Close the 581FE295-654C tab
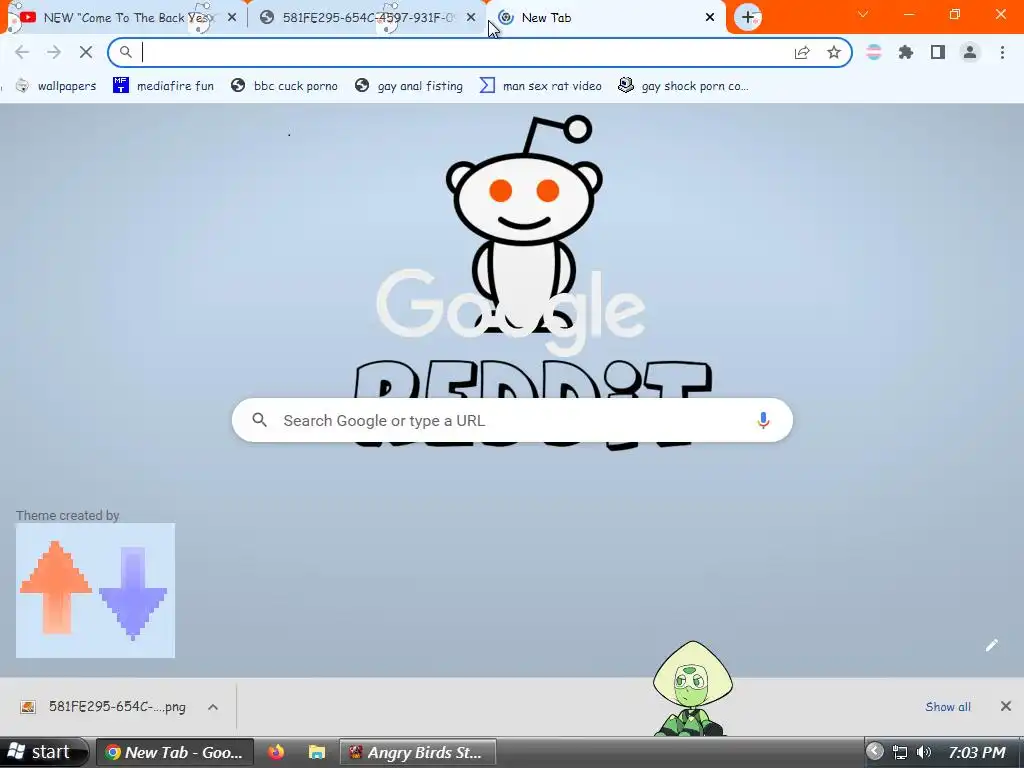The height and width of the screenshot is (768, 1024). point(471,18)
